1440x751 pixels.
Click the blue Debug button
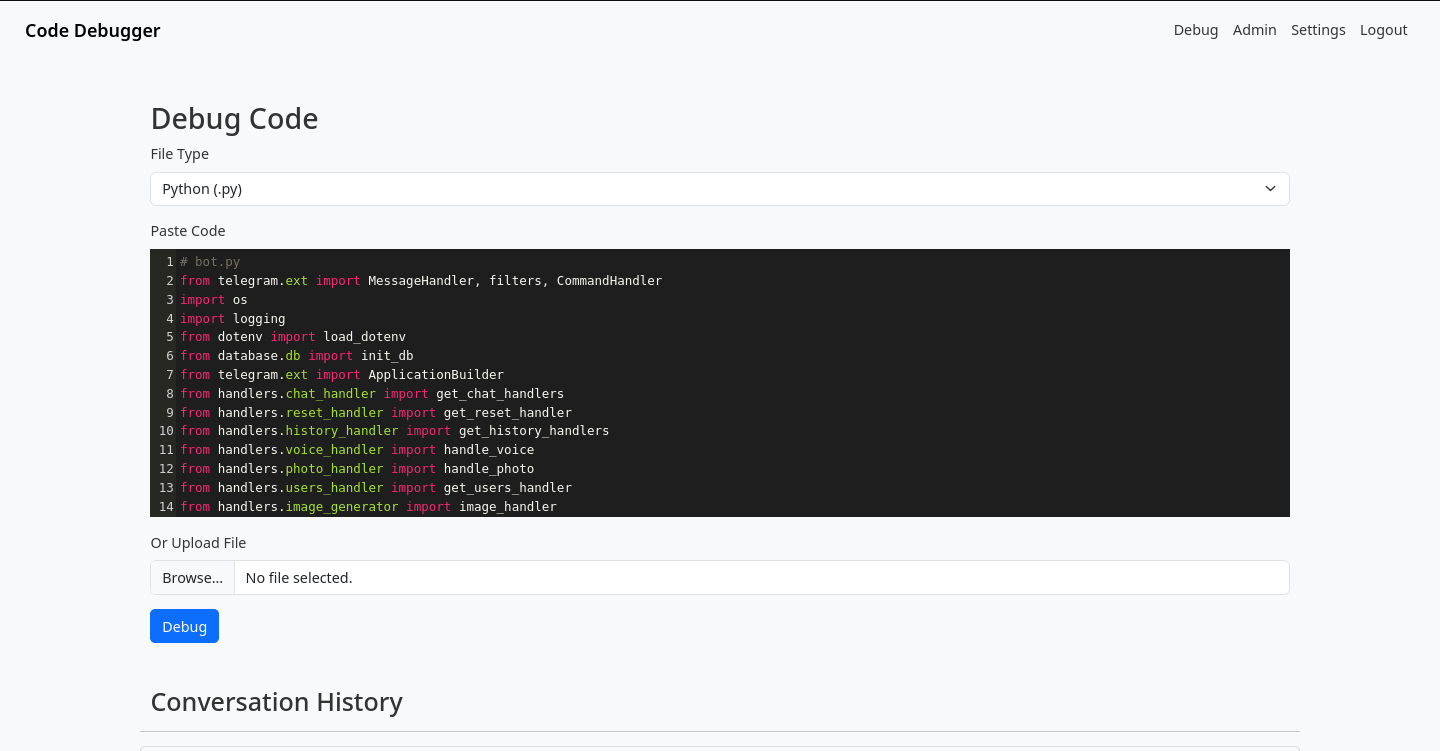[184, 626]
